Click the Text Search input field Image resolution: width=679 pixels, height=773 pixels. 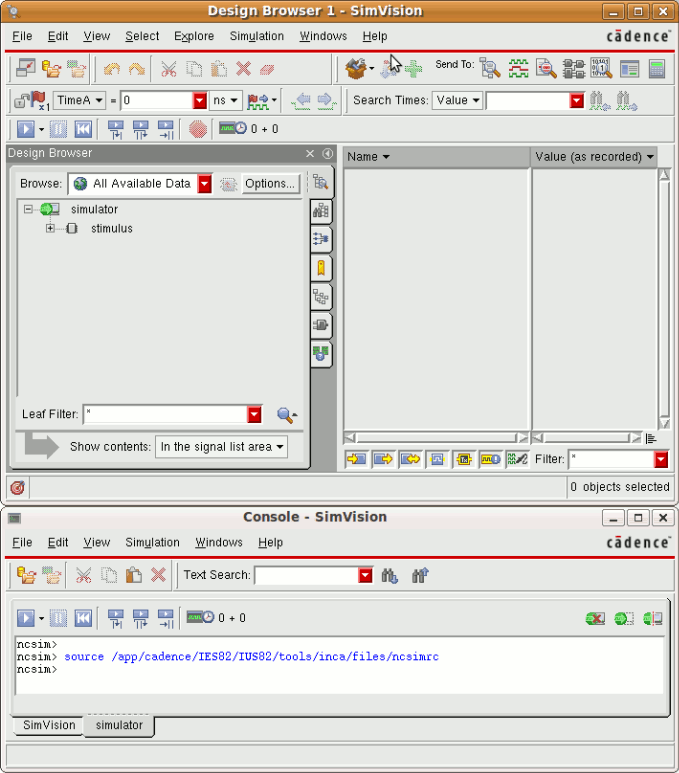coord(307,575)
